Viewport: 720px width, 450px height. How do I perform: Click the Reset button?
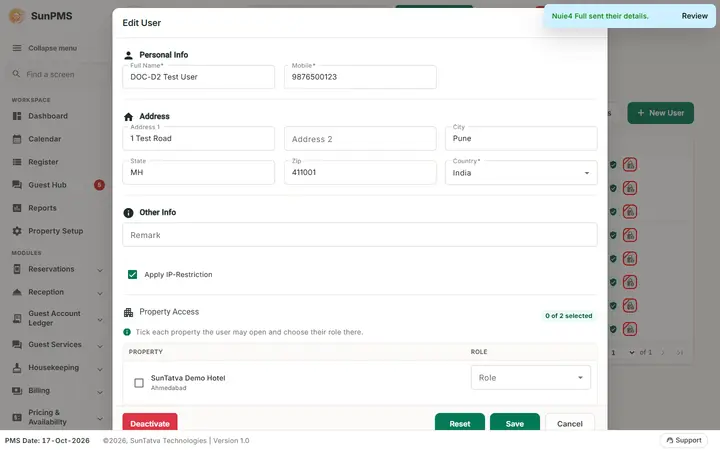tap(460, 423)
